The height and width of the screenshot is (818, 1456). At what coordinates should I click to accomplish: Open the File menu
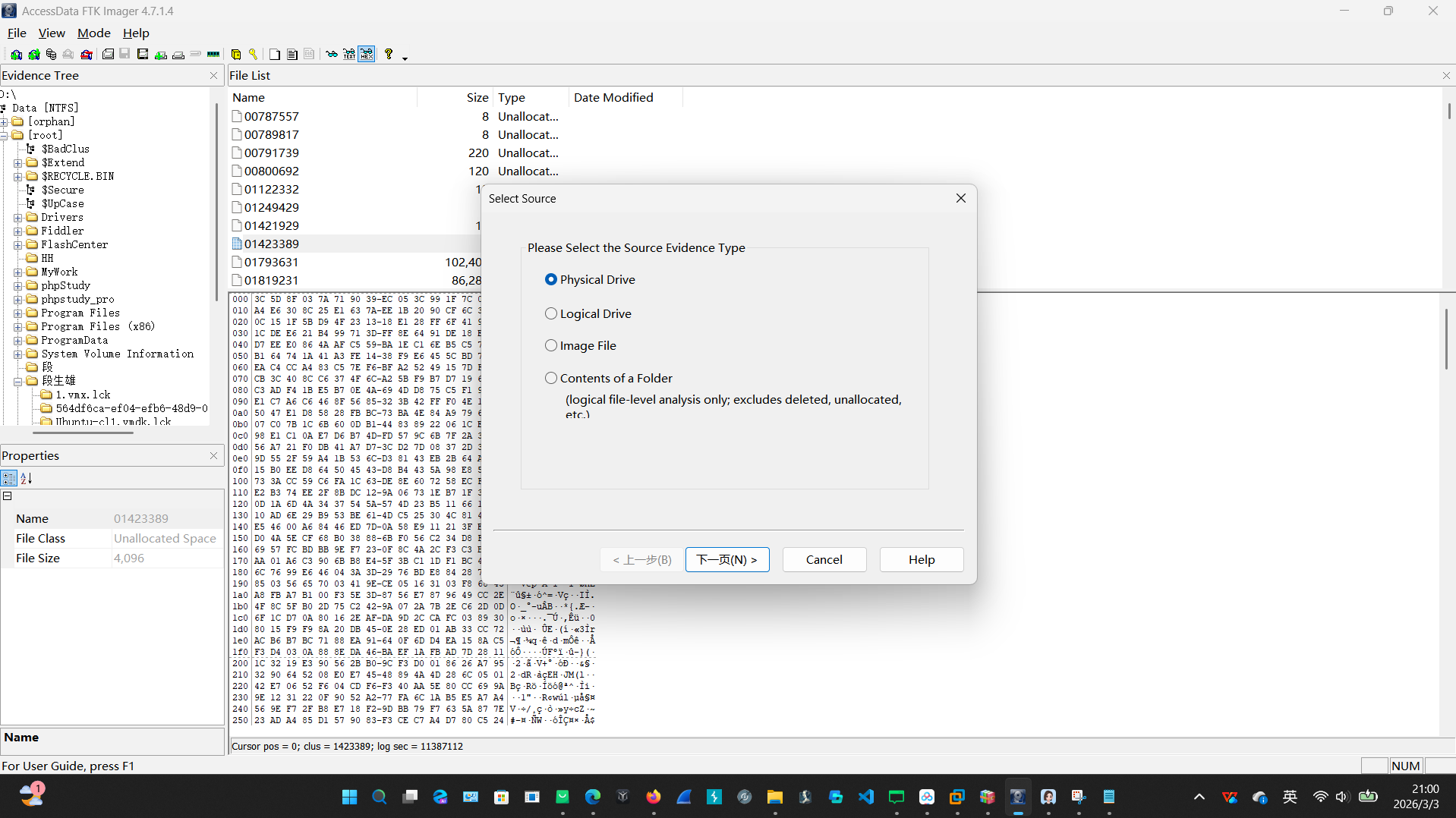17,33
